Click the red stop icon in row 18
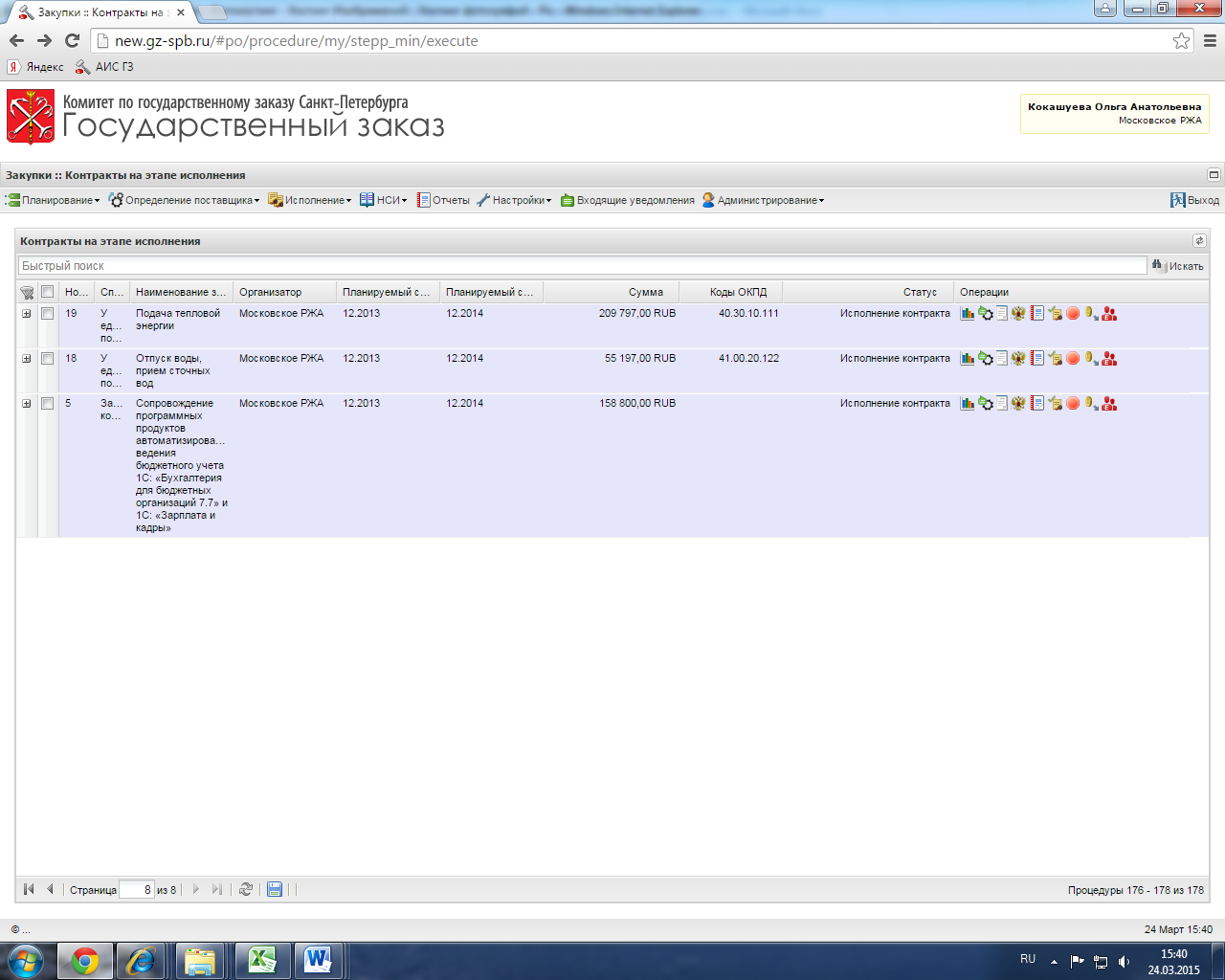 tap(1073, 358)
